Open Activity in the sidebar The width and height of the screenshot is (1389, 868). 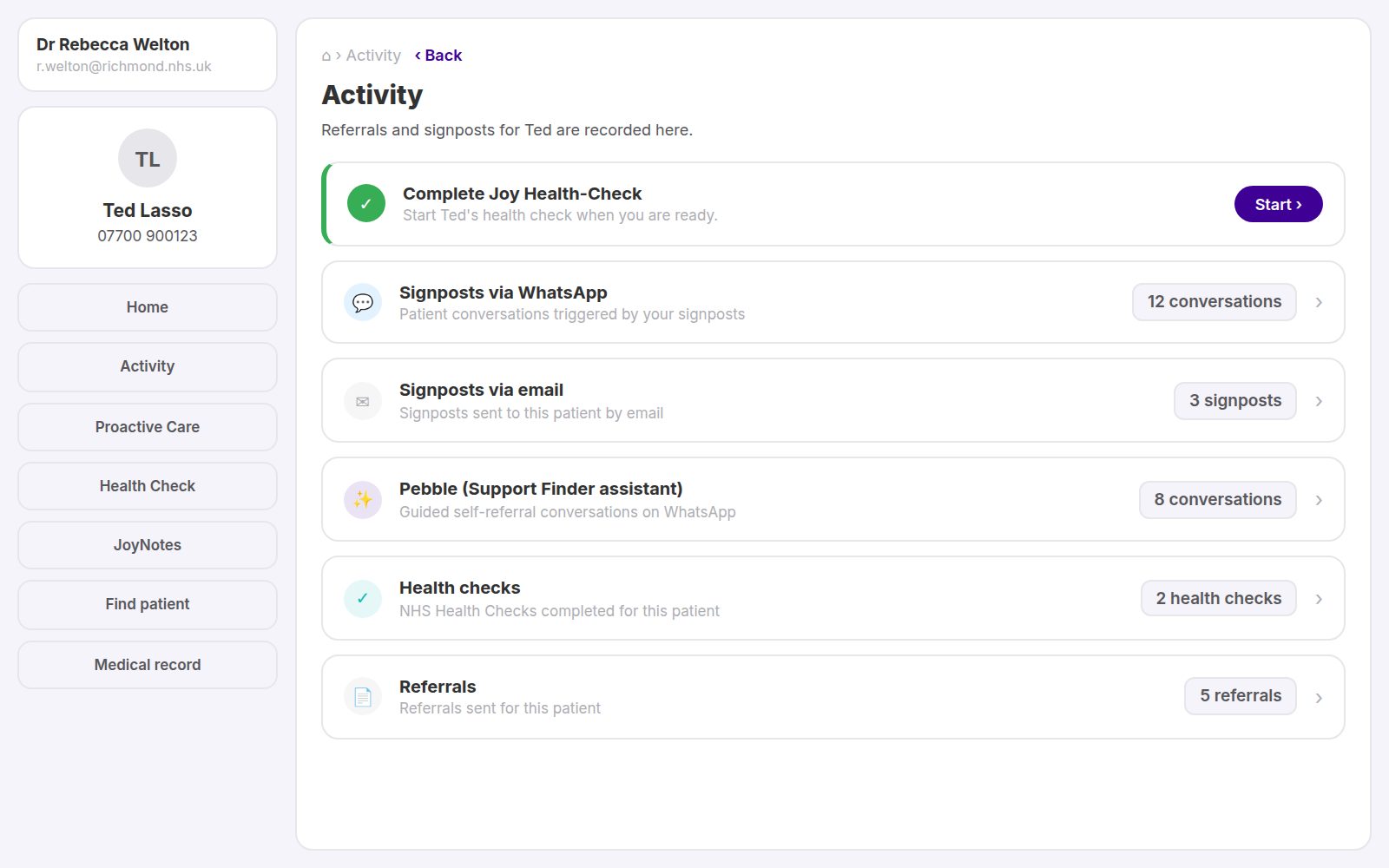tap(148, 366)
